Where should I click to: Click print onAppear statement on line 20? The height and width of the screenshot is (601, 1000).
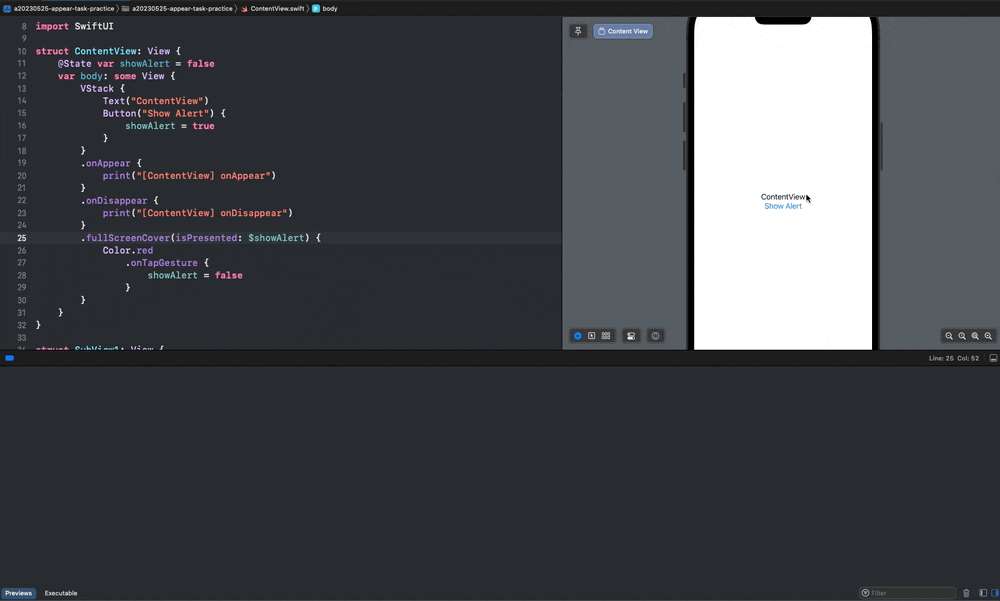pyautogui.click(x=189, y=175)
